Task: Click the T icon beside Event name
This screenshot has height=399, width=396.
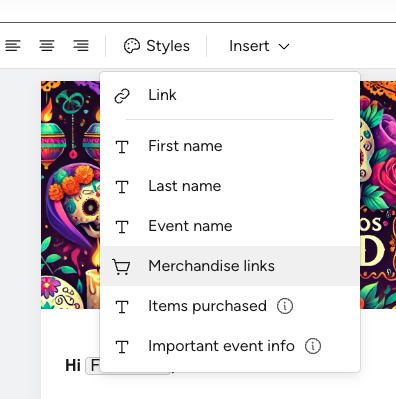Action: point(122,227)
